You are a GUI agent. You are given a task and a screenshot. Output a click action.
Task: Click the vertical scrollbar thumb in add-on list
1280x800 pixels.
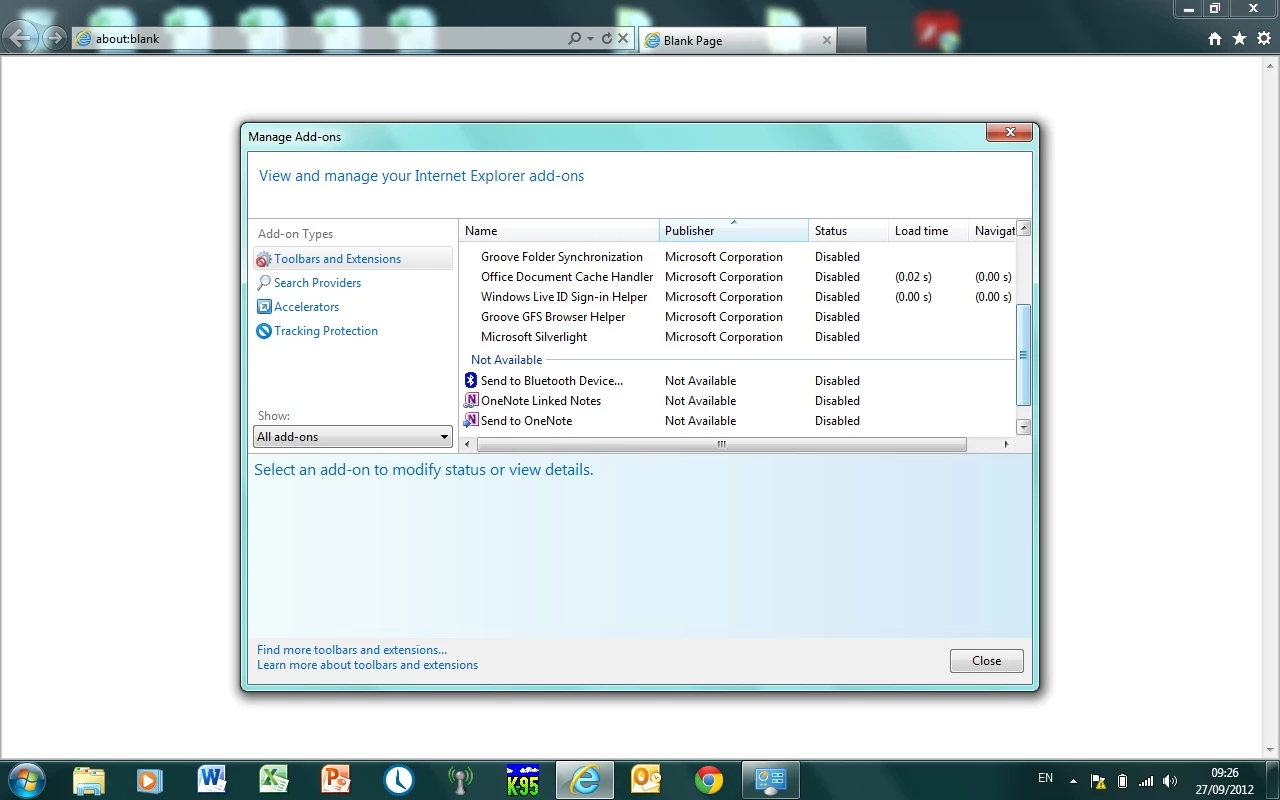[x=1023, y=355]
